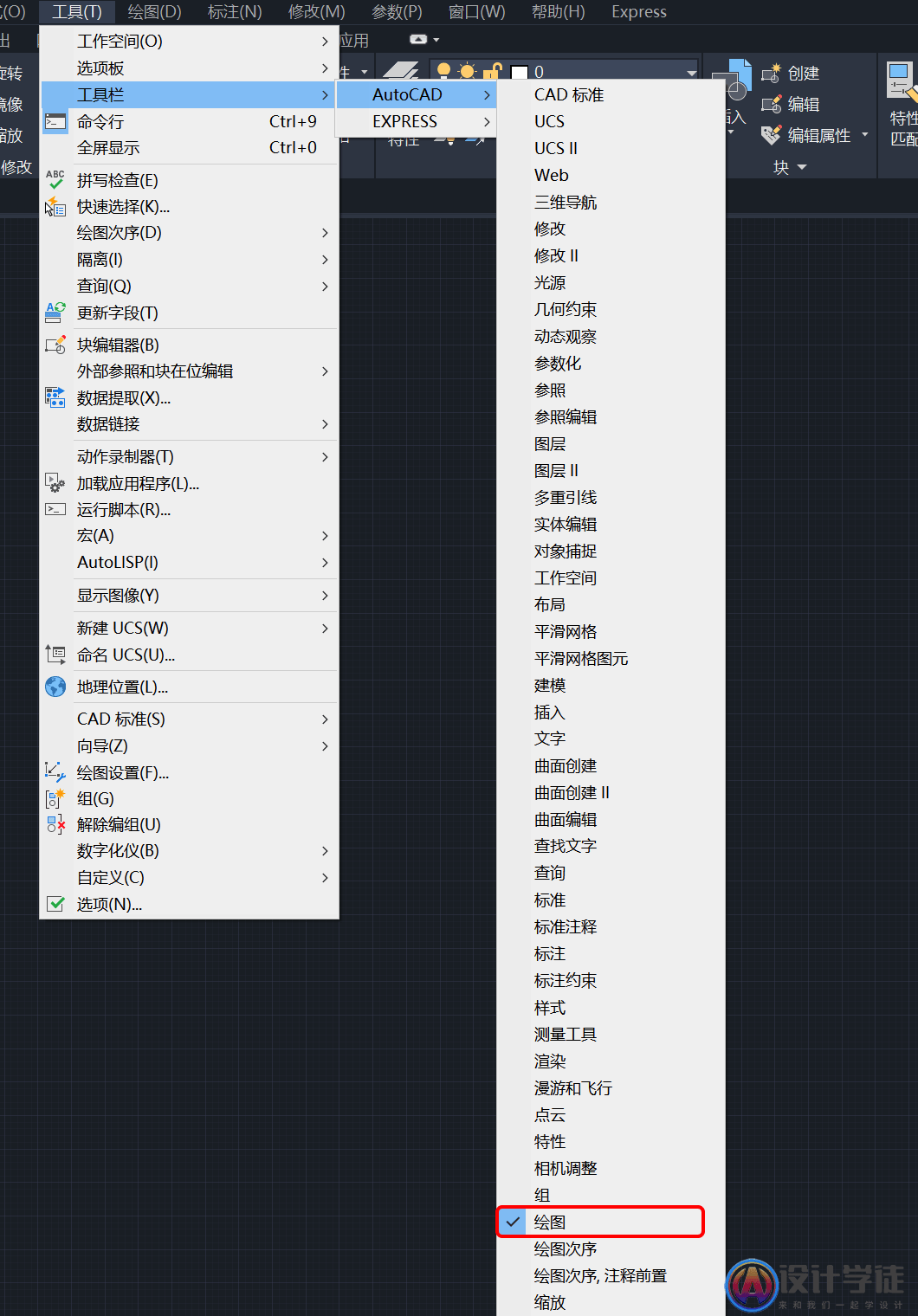The height and width of the screenshot is (1316, 918).
Task: Open the 修改(M) menu in menu bar
Action: click(316, 12)
